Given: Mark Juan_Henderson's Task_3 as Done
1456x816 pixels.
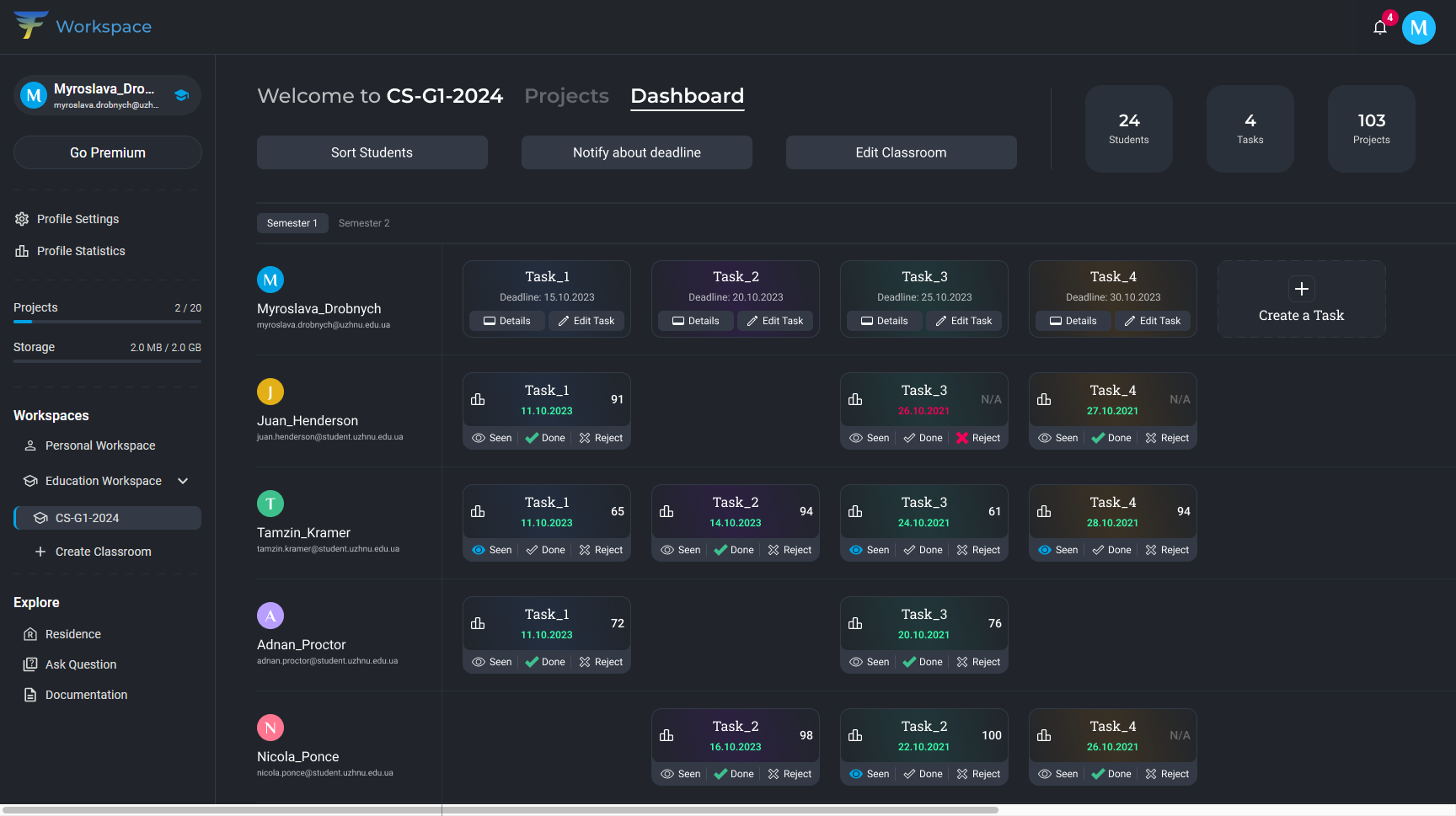Looking at the screenshot, I should (923, 438).
